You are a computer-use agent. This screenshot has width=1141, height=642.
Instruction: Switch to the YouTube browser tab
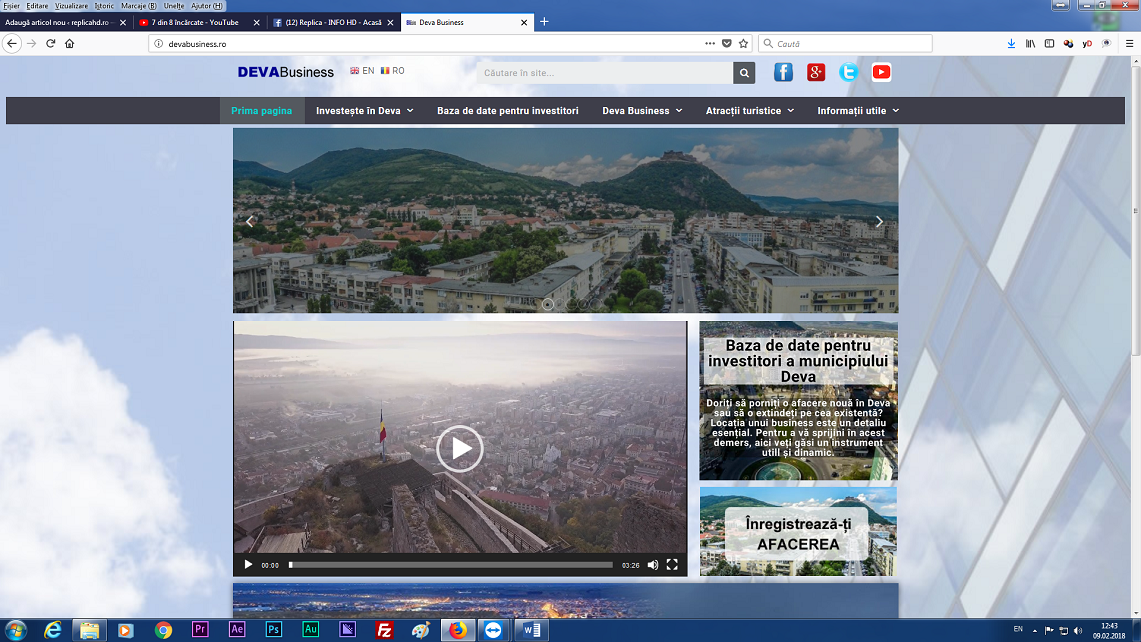[x=195, y=22]
